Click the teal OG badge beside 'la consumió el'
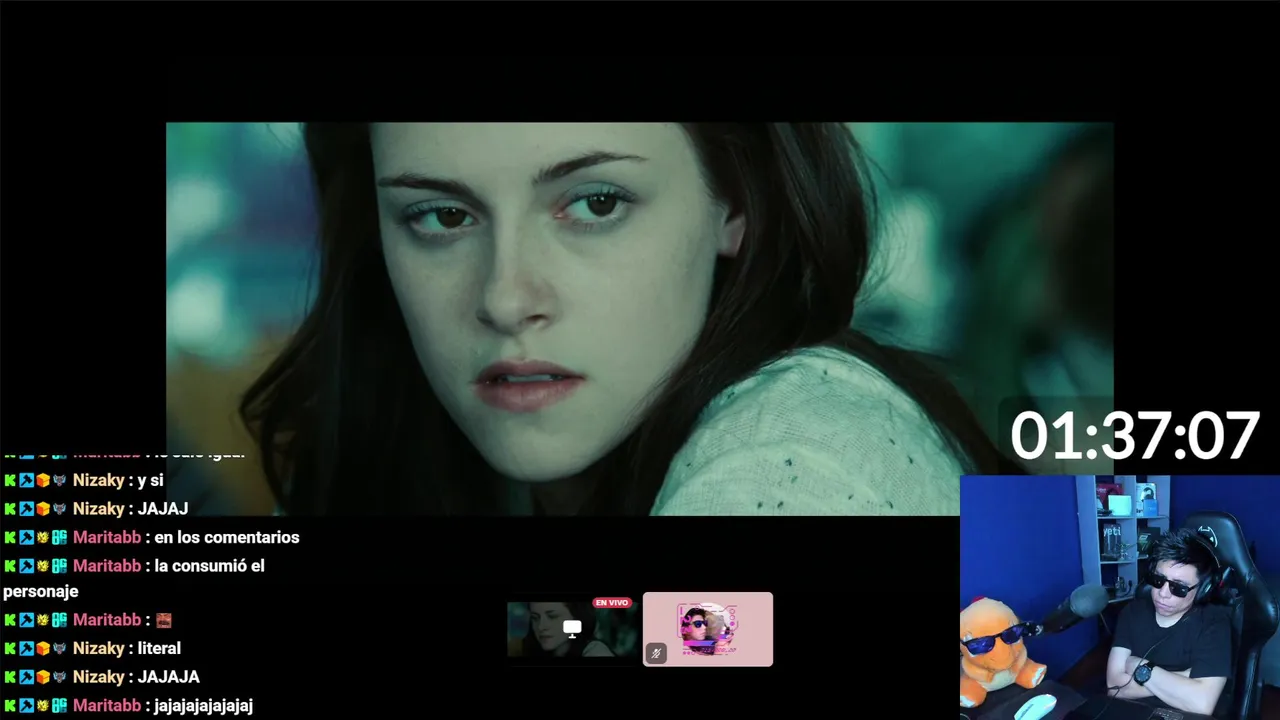This screenshot has width=1280, height=720. point(59,565)
